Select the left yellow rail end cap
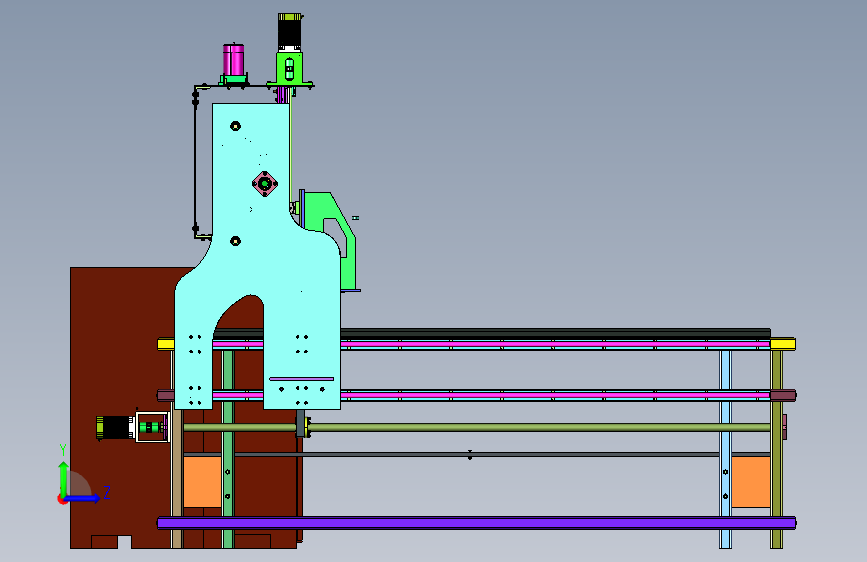Screen dimensions: 867x562 pyautogui.click(x=166, y=344)
